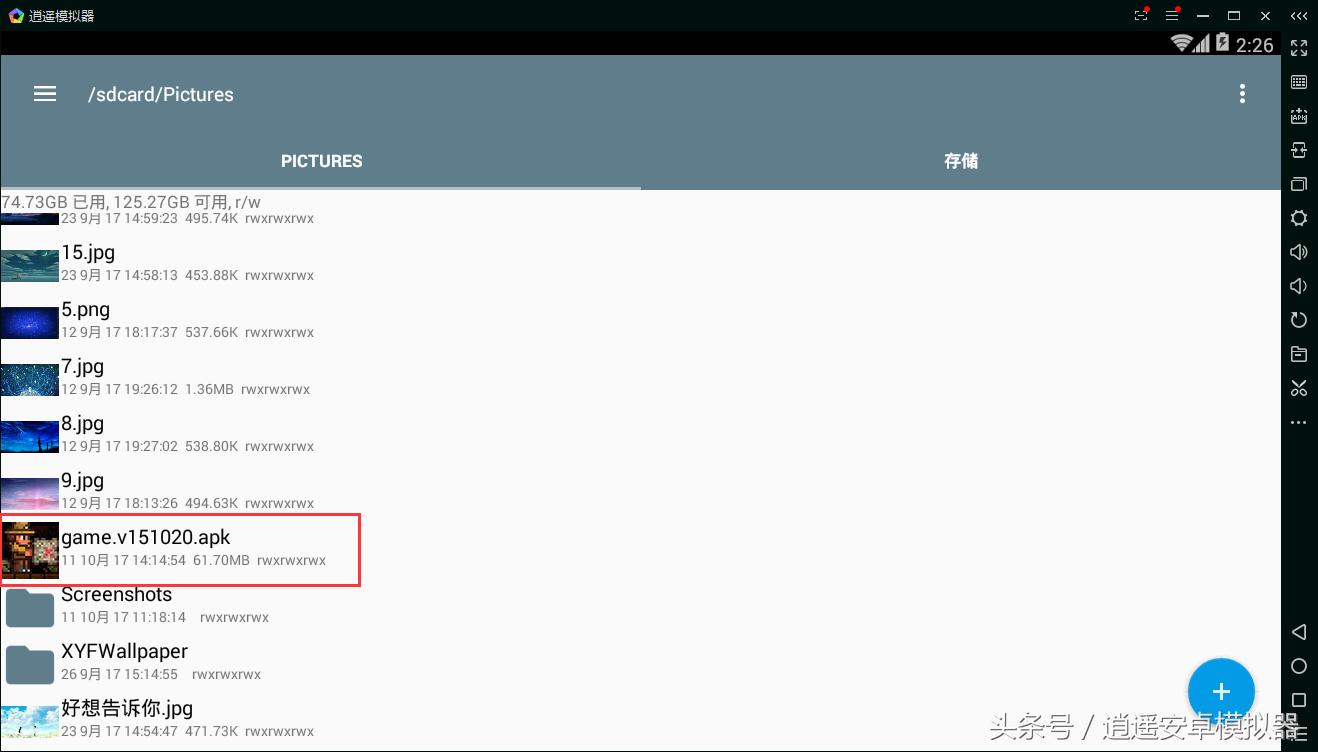Open emulator settings gear icon

pyautogui.click(x=1298, y=217)
